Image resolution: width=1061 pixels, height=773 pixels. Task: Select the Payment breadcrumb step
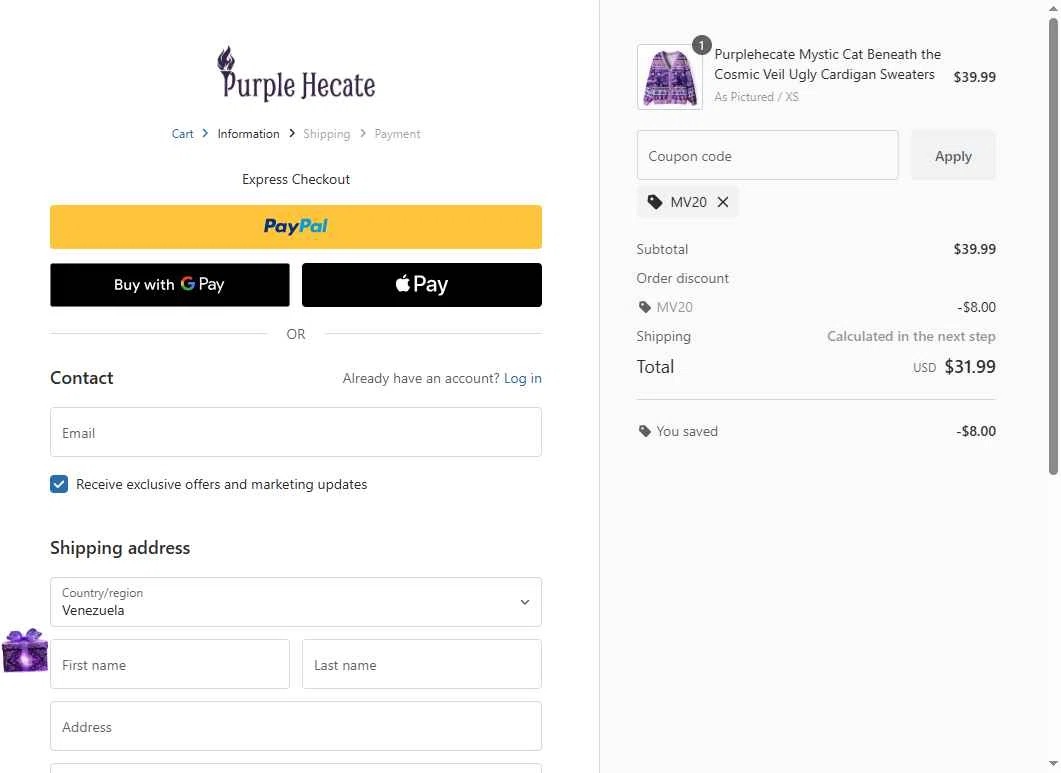(x=397, y=134)
